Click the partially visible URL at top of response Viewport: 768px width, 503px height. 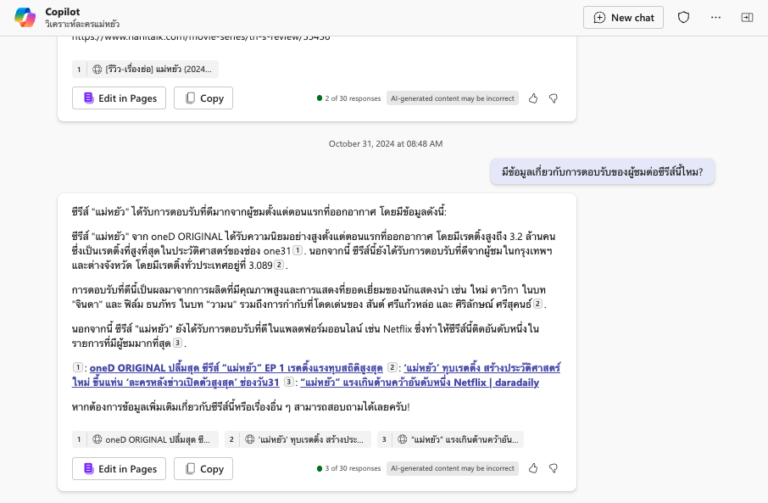[x=201, y=39]
